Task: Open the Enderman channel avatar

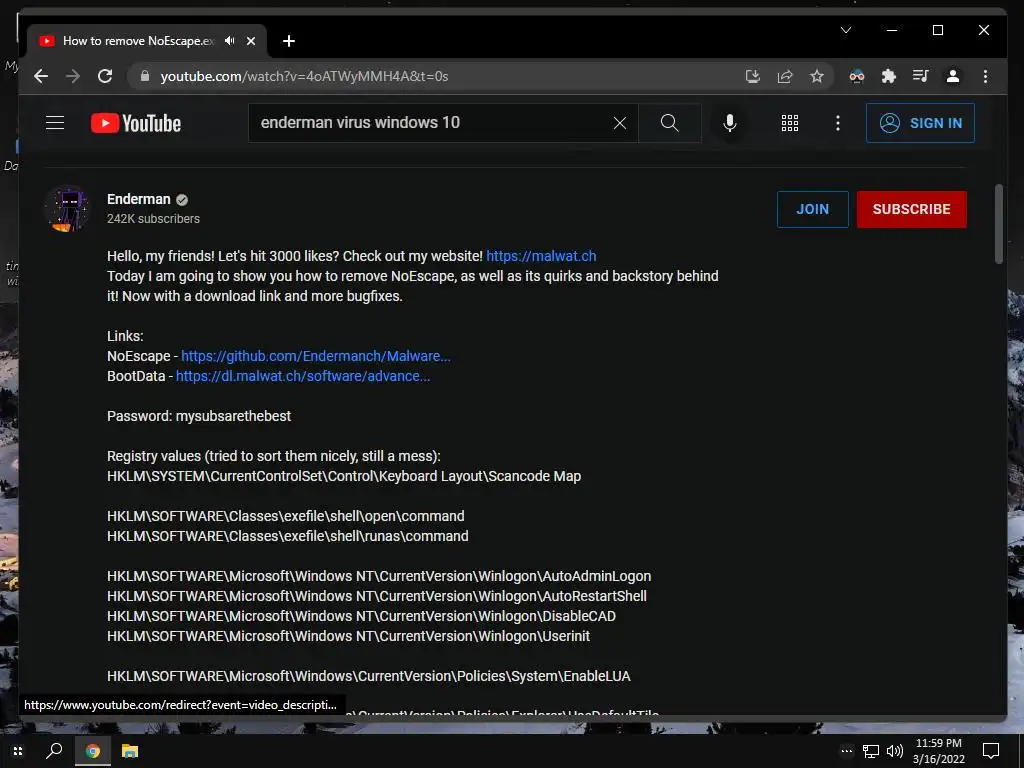Action: [x=67, y=209]
